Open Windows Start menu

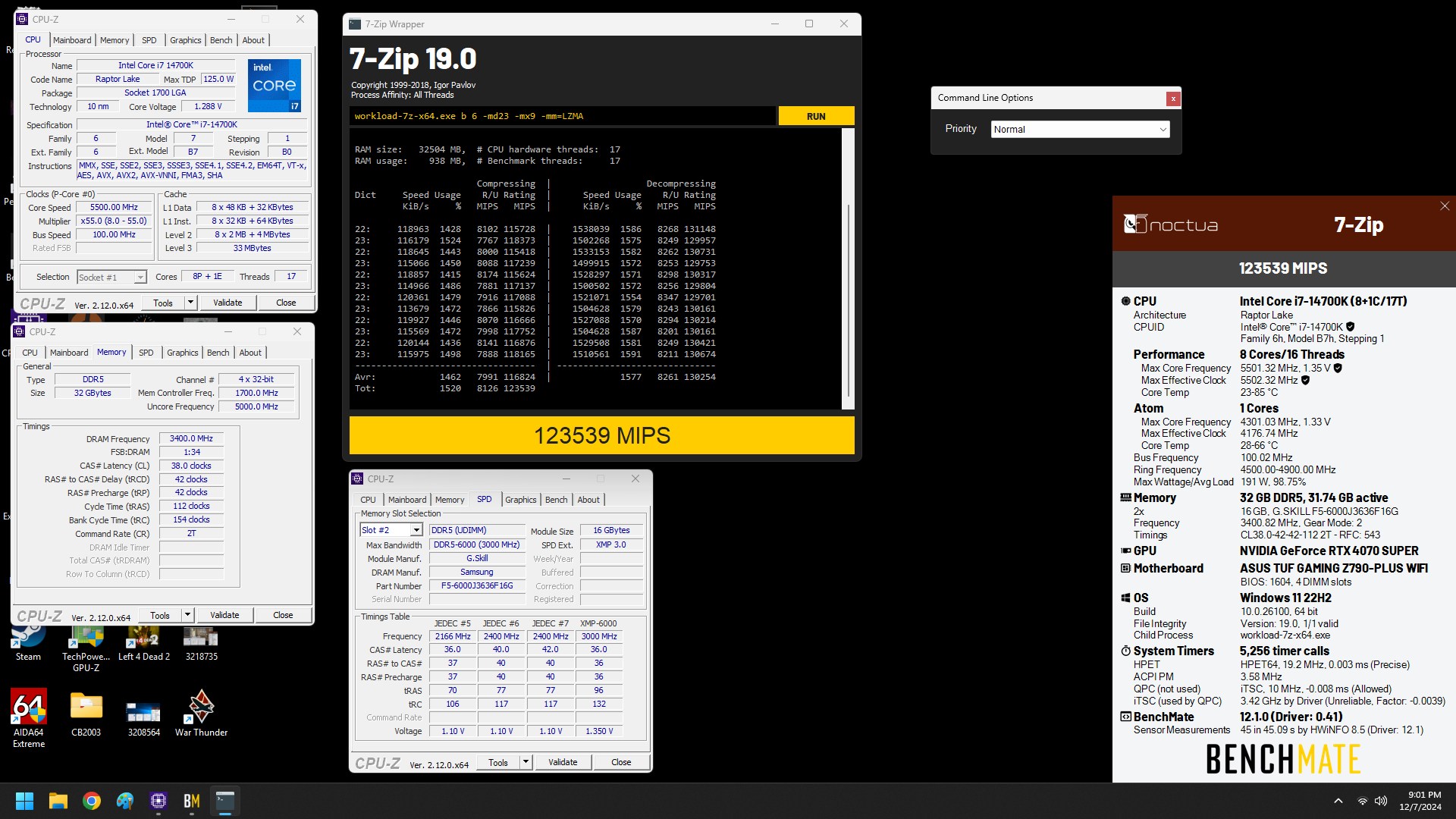tap(24, 801)
